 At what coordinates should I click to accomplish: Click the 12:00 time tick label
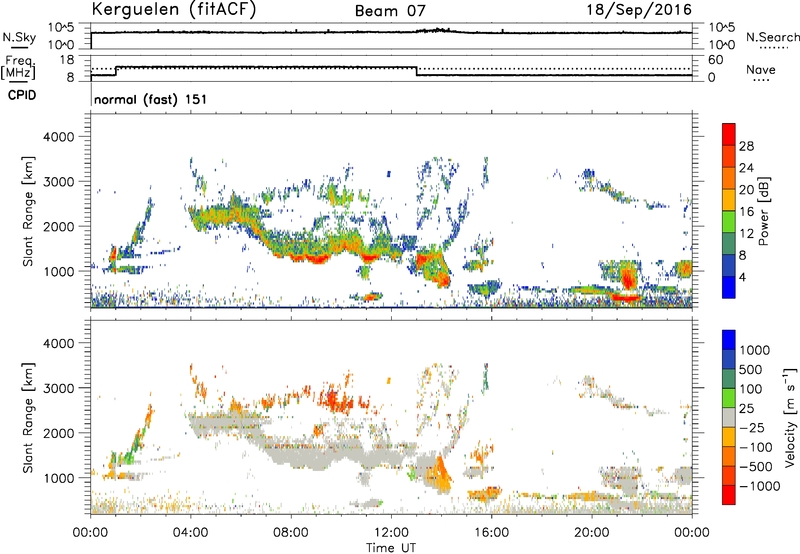391,533
